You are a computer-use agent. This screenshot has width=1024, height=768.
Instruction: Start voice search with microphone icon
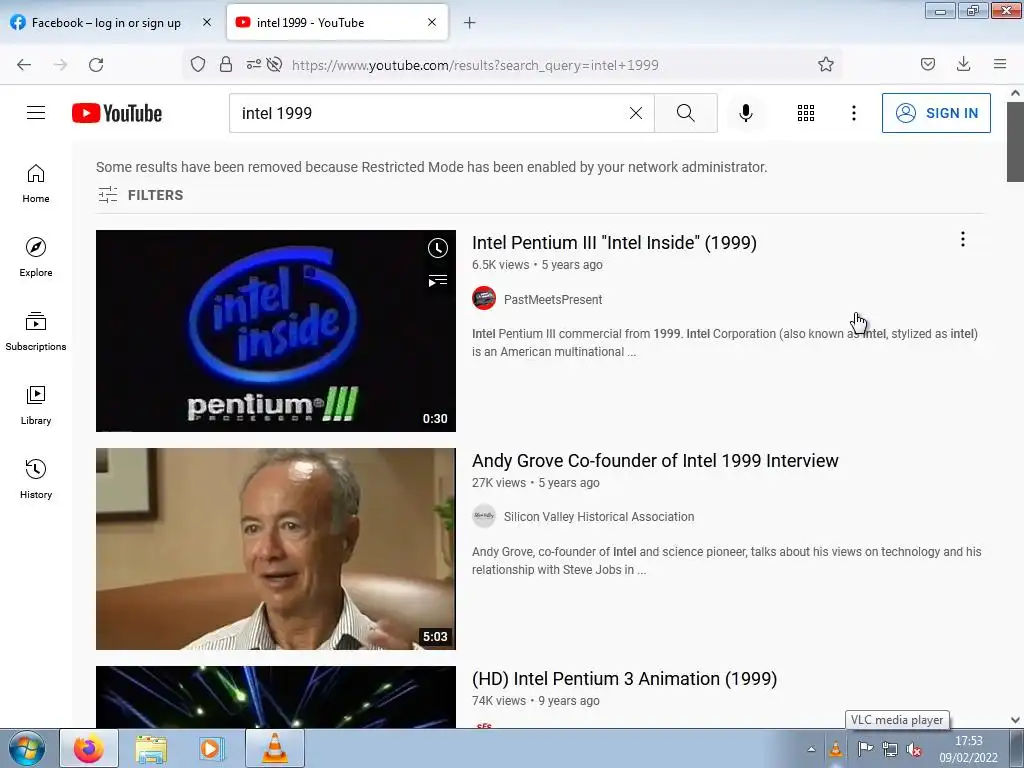746,113
